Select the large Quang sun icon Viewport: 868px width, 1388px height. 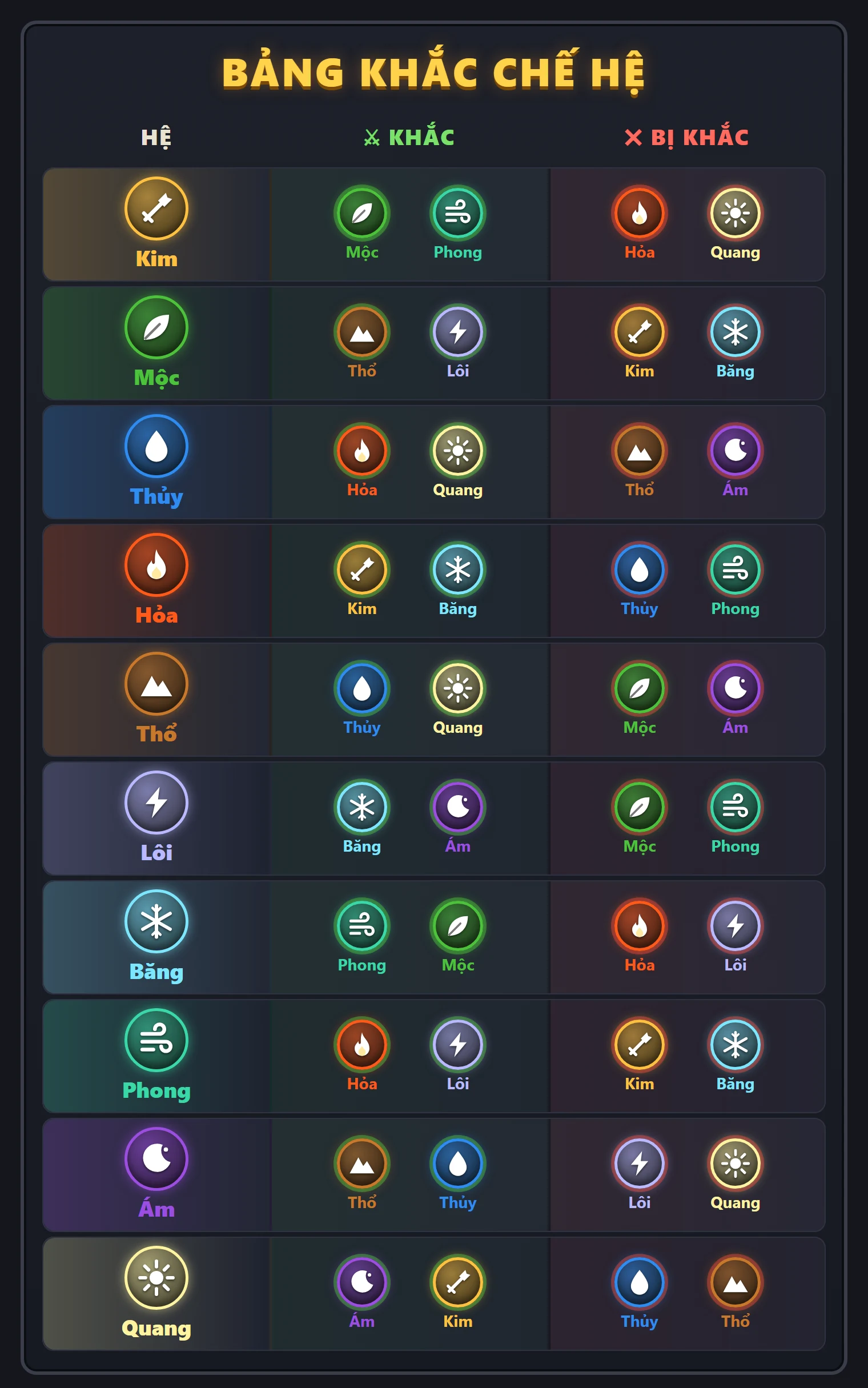156,1278
